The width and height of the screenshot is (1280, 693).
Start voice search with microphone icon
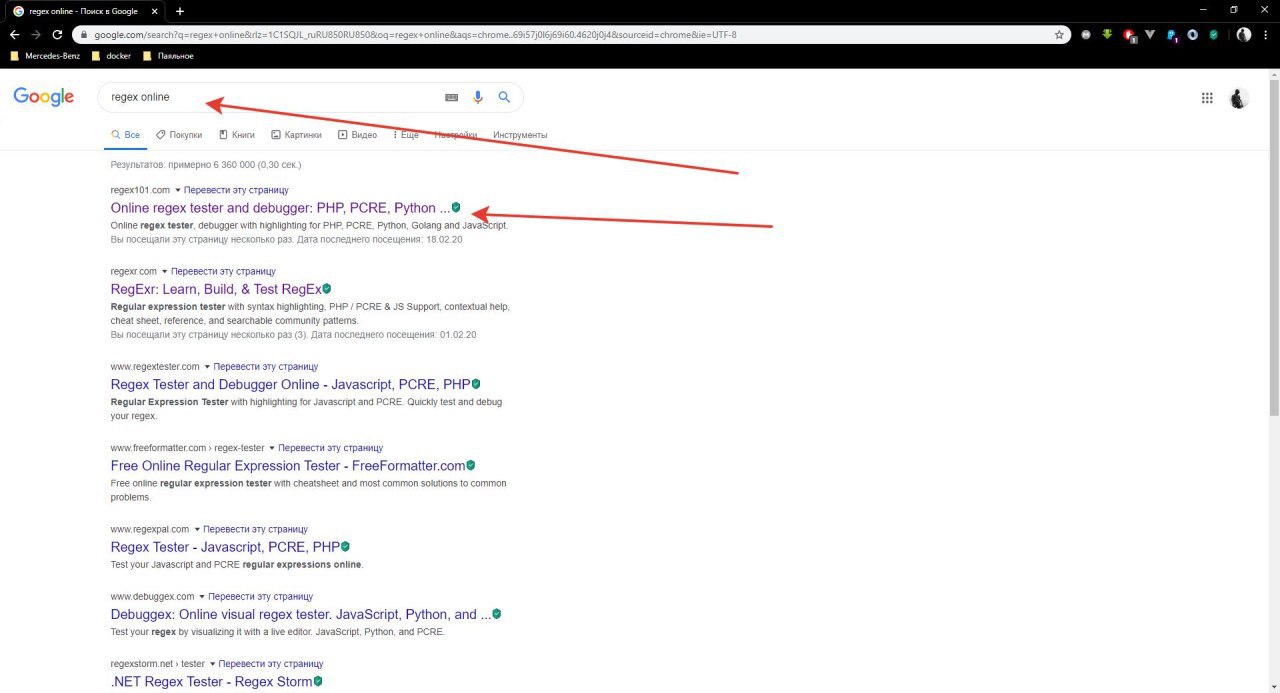pyautogui.click(x=478, y=97)
